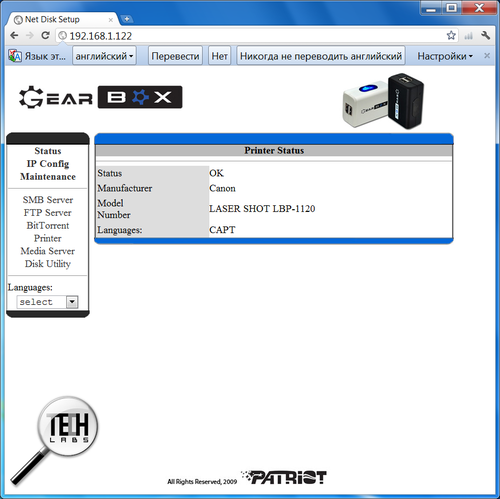The image size is (500, 499).
Task: Open the wrench settings menu
Action: click(x=486, y=35)
